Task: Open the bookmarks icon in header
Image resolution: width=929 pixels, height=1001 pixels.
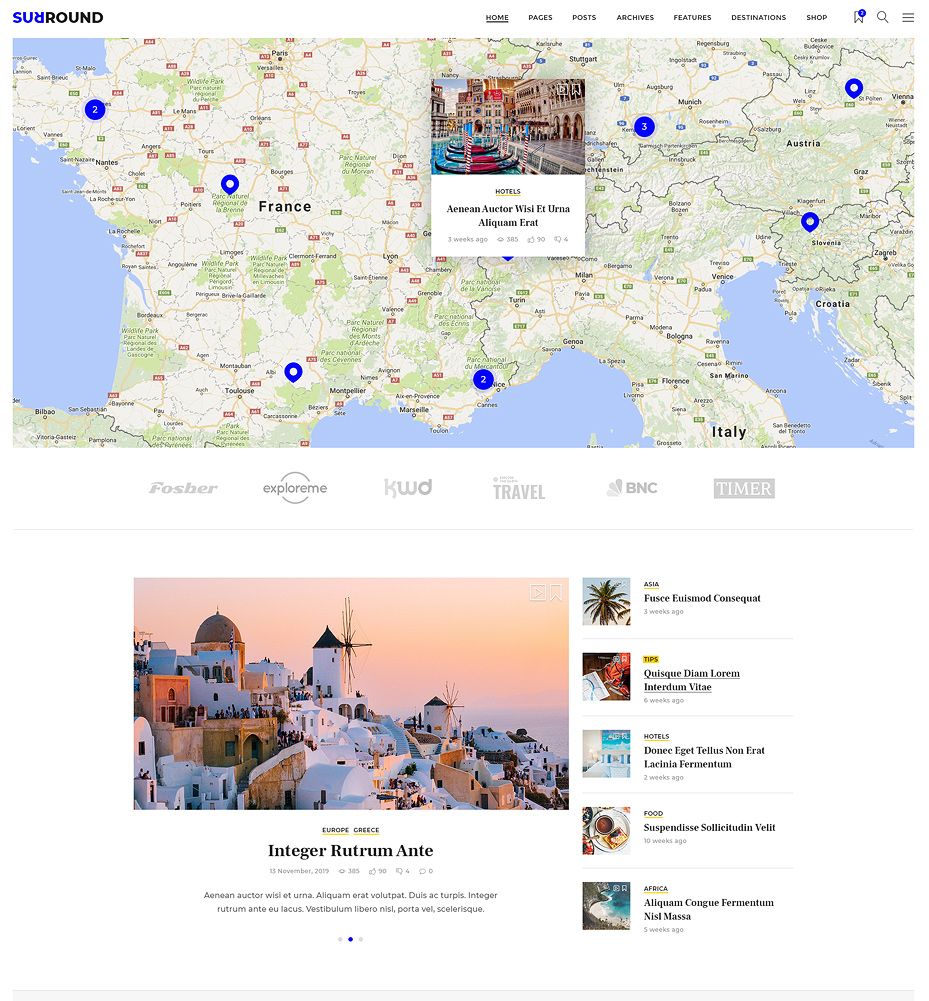Action: click(x=858, y=17)
